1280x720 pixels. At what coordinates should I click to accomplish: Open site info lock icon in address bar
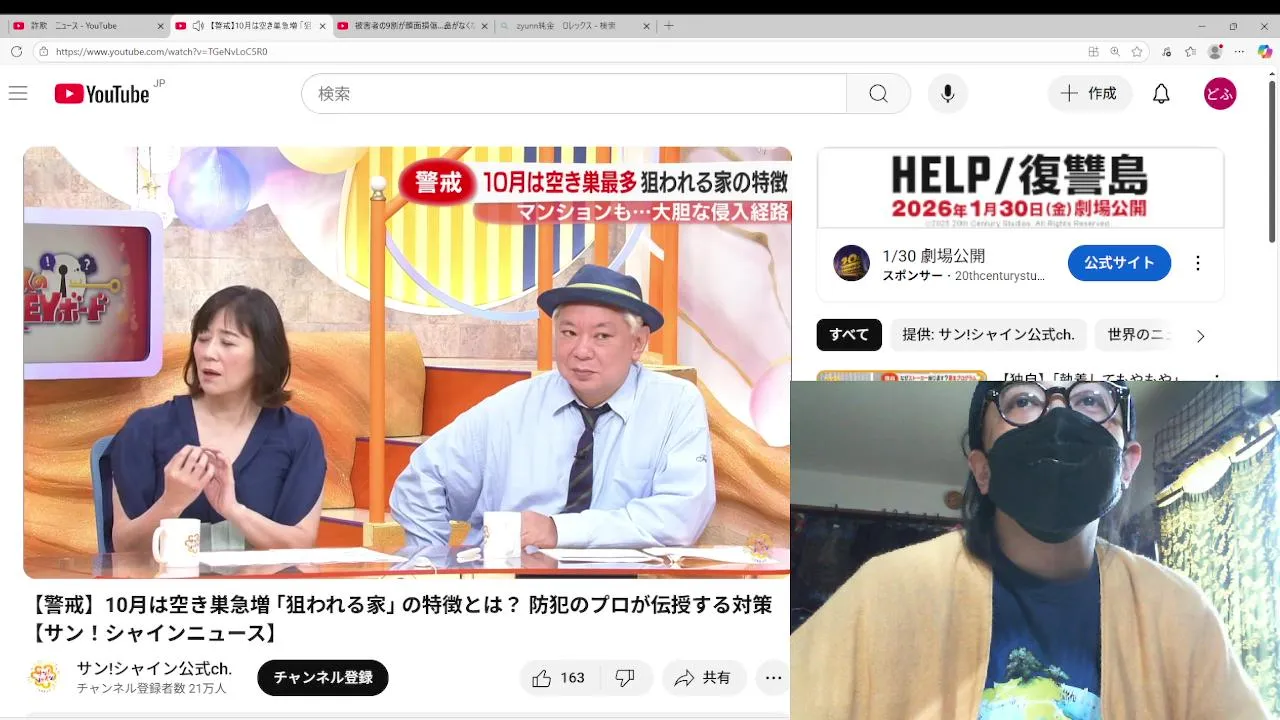pyautogui.click(x=44, y=51)
